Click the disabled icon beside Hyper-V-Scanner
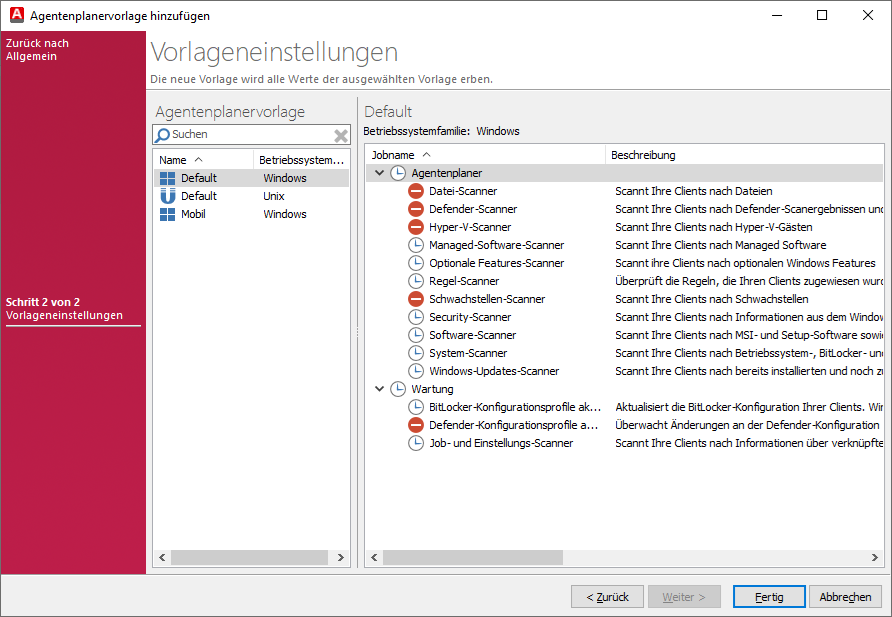 [416, 227]
